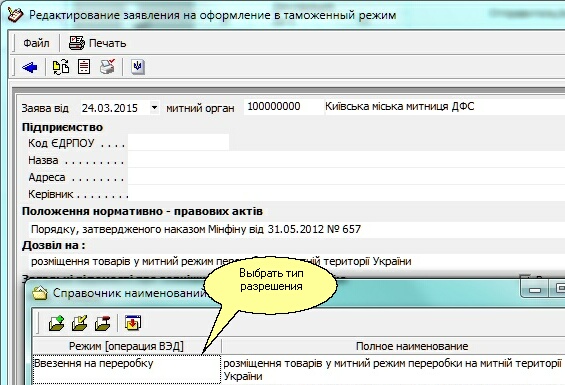Click the Ukrainian trident document icon
565x385 pixels.
point(138,67)
